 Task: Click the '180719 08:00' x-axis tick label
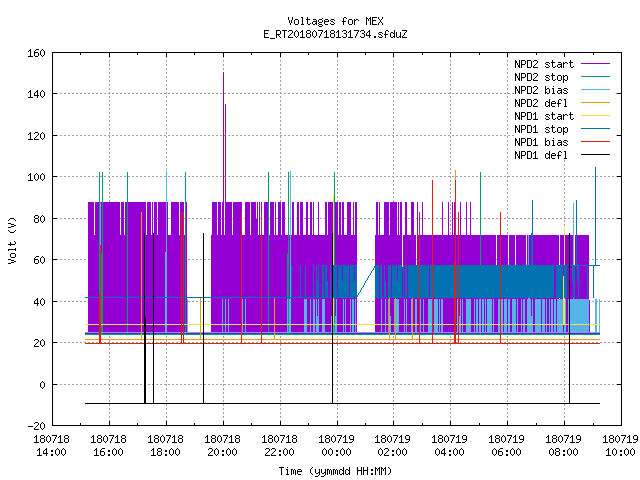(564, 446)
